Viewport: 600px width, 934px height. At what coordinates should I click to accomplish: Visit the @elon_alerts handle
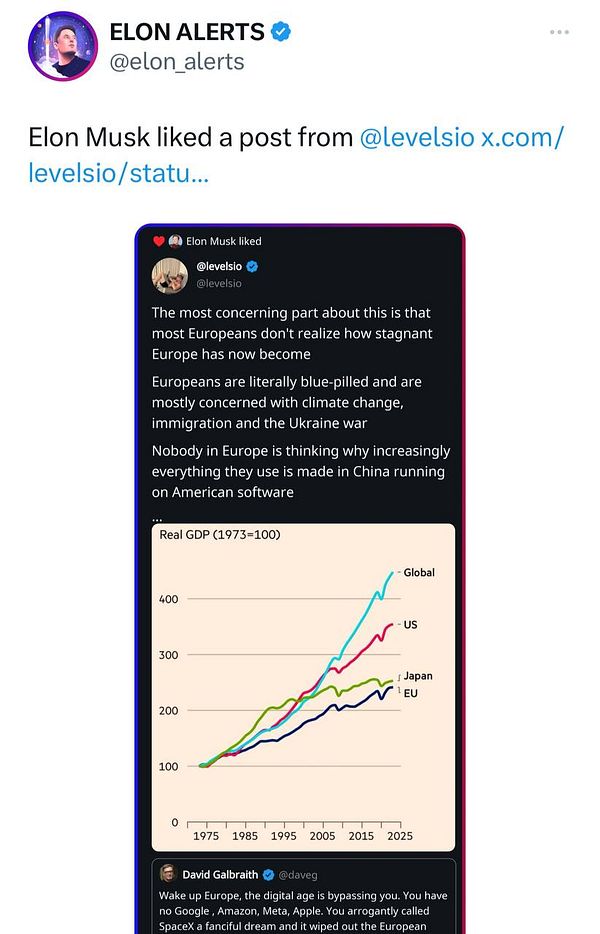pos(176,62)
